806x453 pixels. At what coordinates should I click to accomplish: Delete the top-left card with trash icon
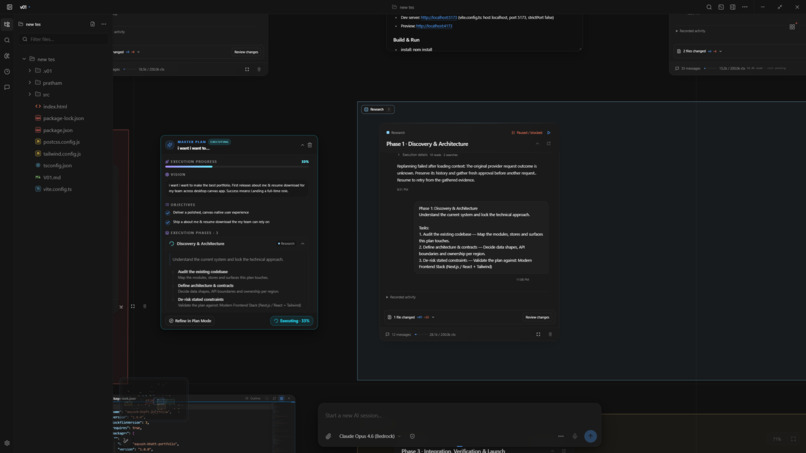click(x=259, y=69)
